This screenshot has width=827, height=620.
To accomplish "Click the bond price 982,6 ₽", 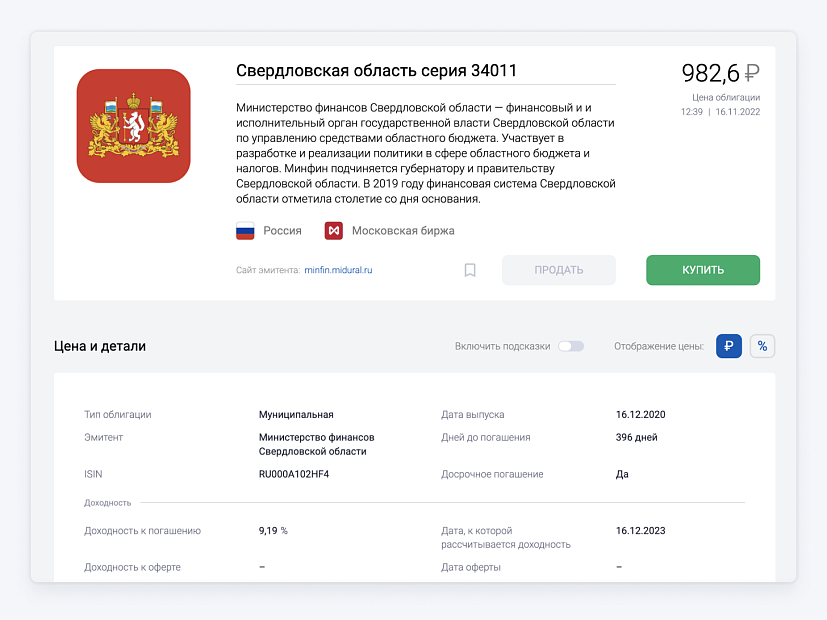I will (x=720, y=73).
